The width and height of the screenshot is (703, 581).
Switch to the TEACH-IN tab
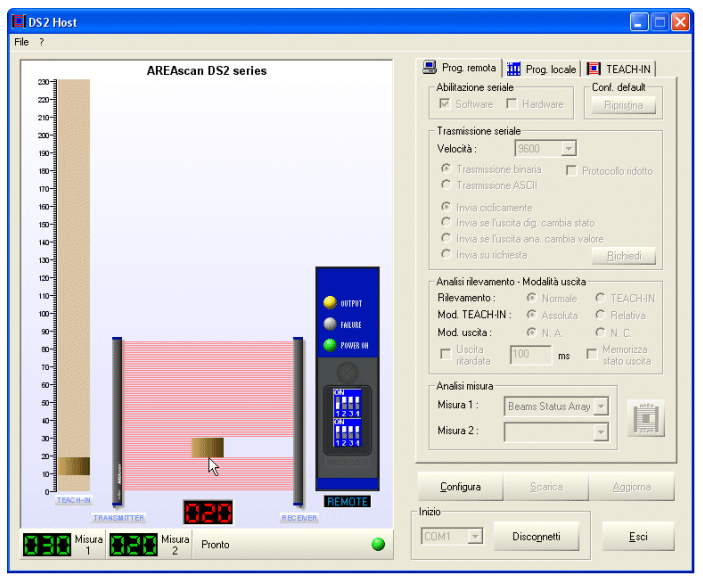point(619,69)
